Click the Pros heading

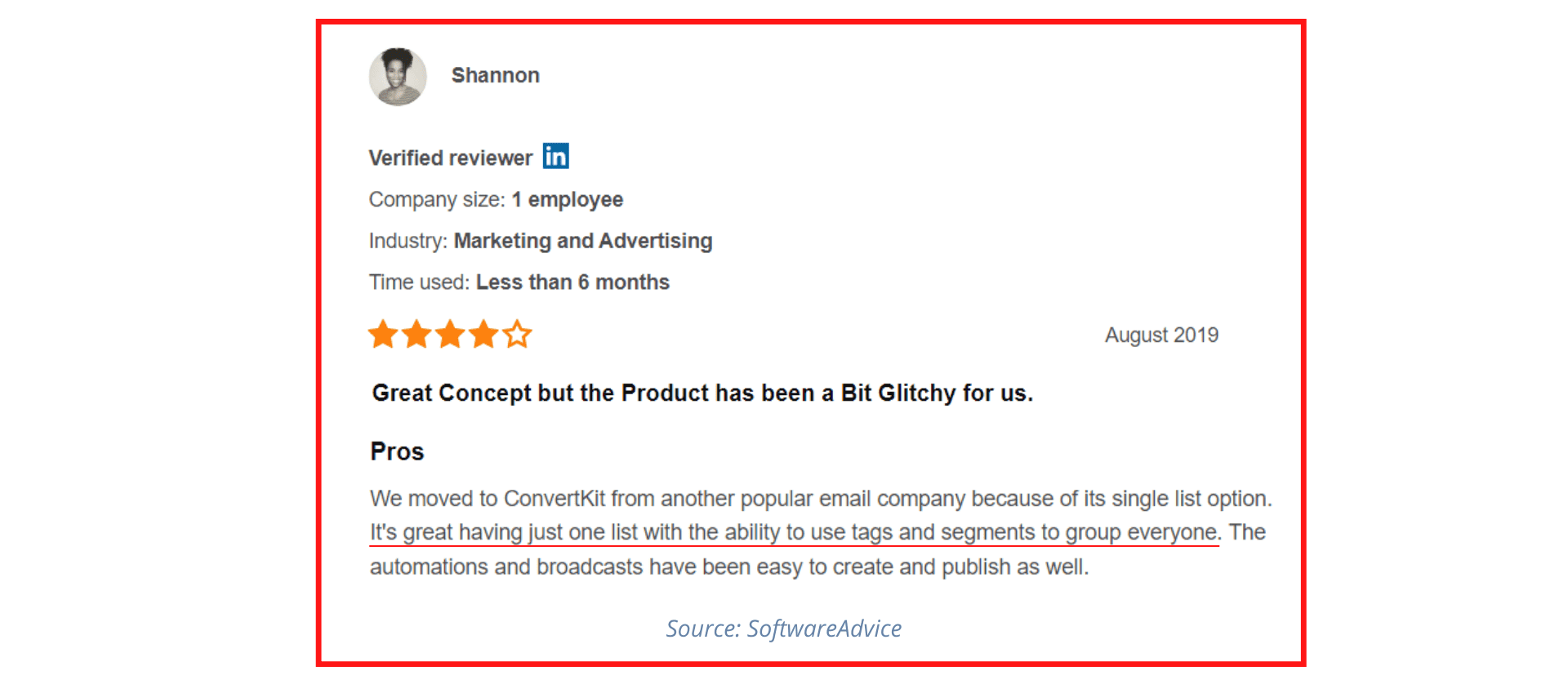click(397, 451)
